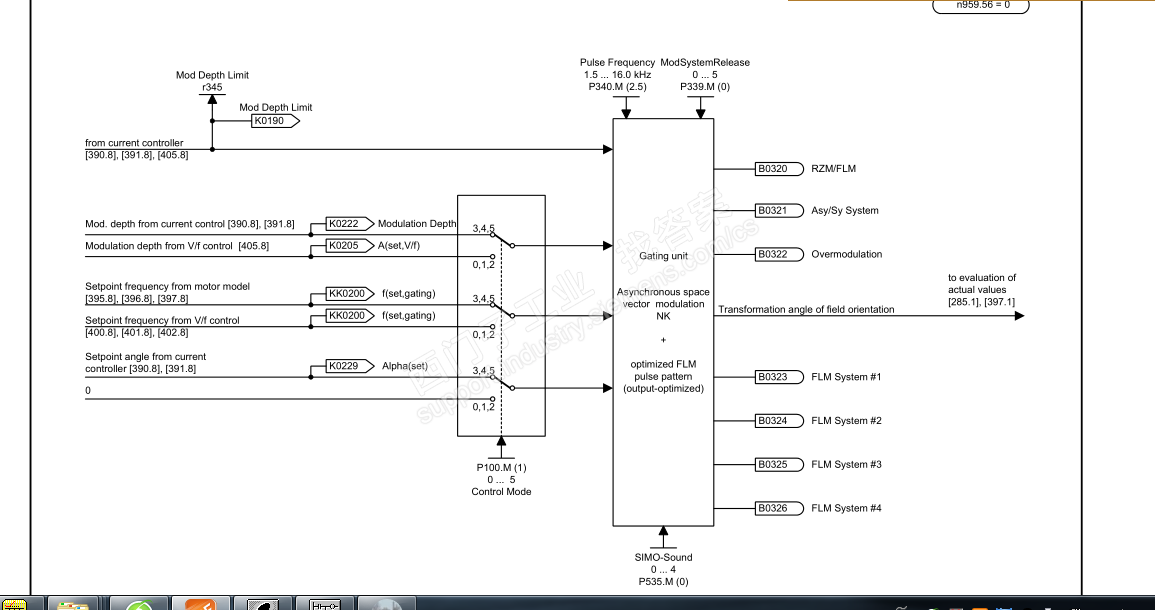Viewport: 1155px width, 610px height.
Task: Click the RZM/FLM output label
Action: [834, 169]
